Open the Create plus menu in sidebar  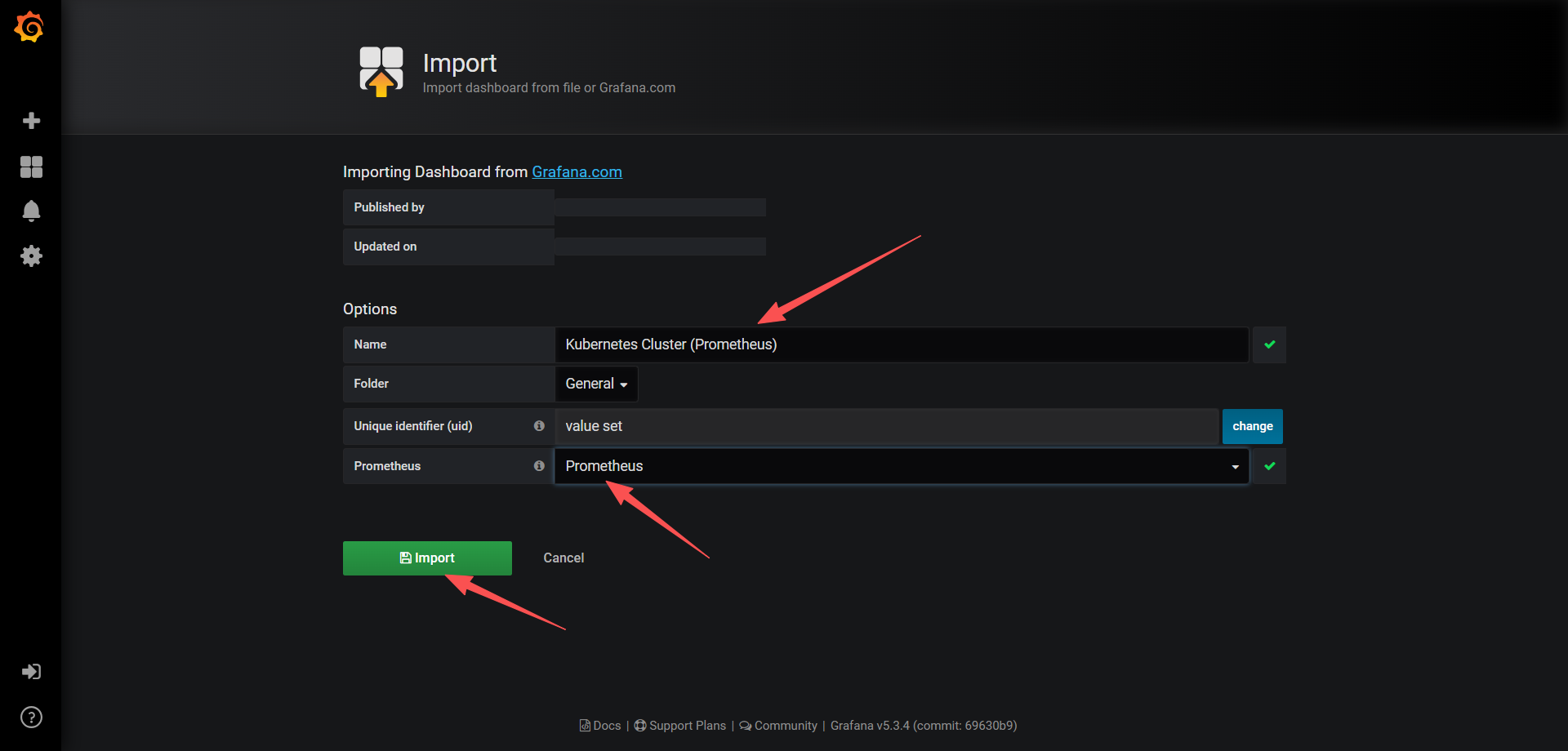(x=31, y=121)
